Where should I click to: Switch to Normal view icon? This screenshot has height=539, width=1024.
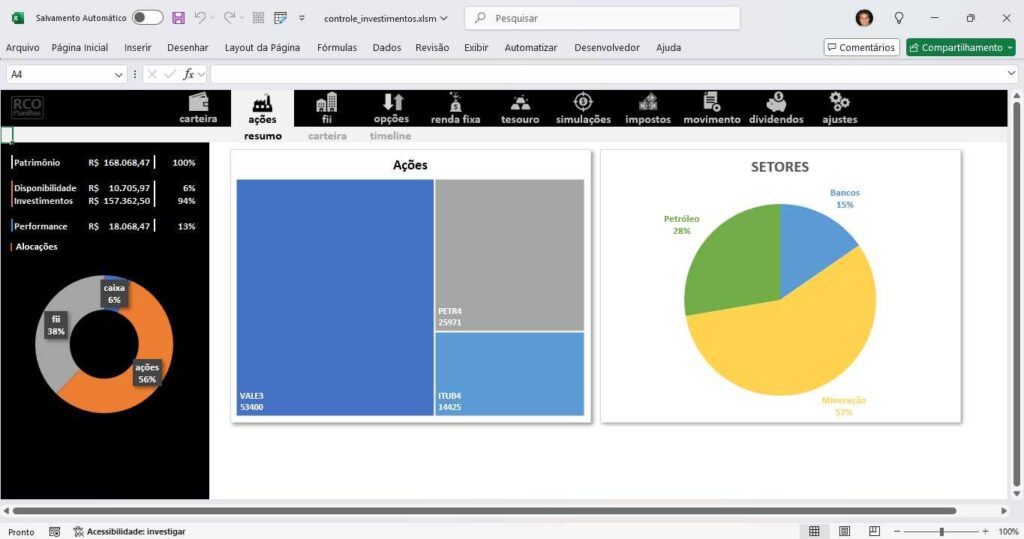pos(814,531)
